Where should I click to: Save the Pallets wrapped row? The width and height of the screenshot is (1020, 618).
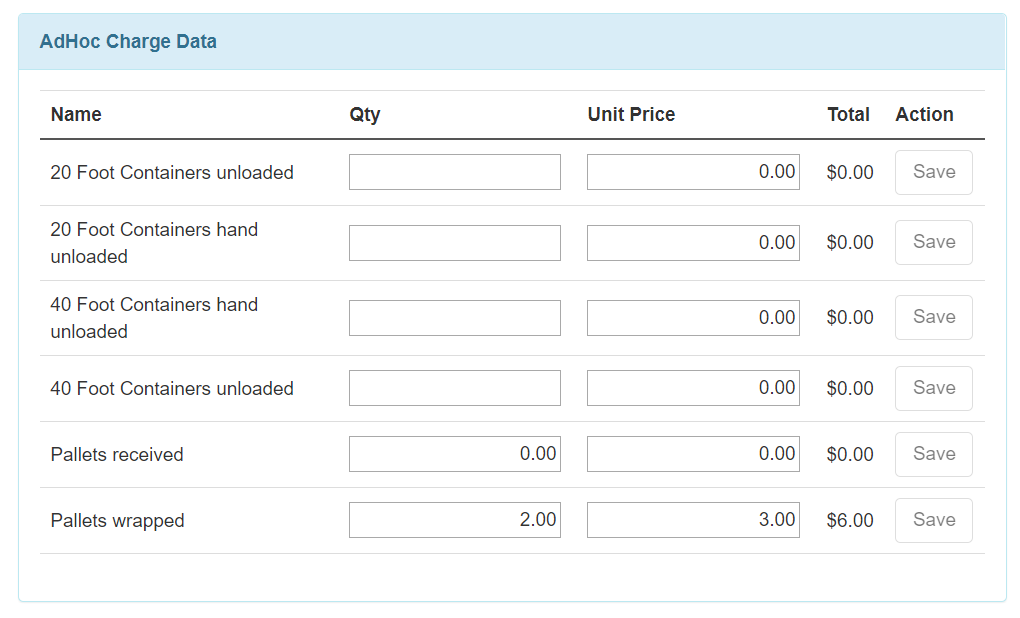[932, 520]
